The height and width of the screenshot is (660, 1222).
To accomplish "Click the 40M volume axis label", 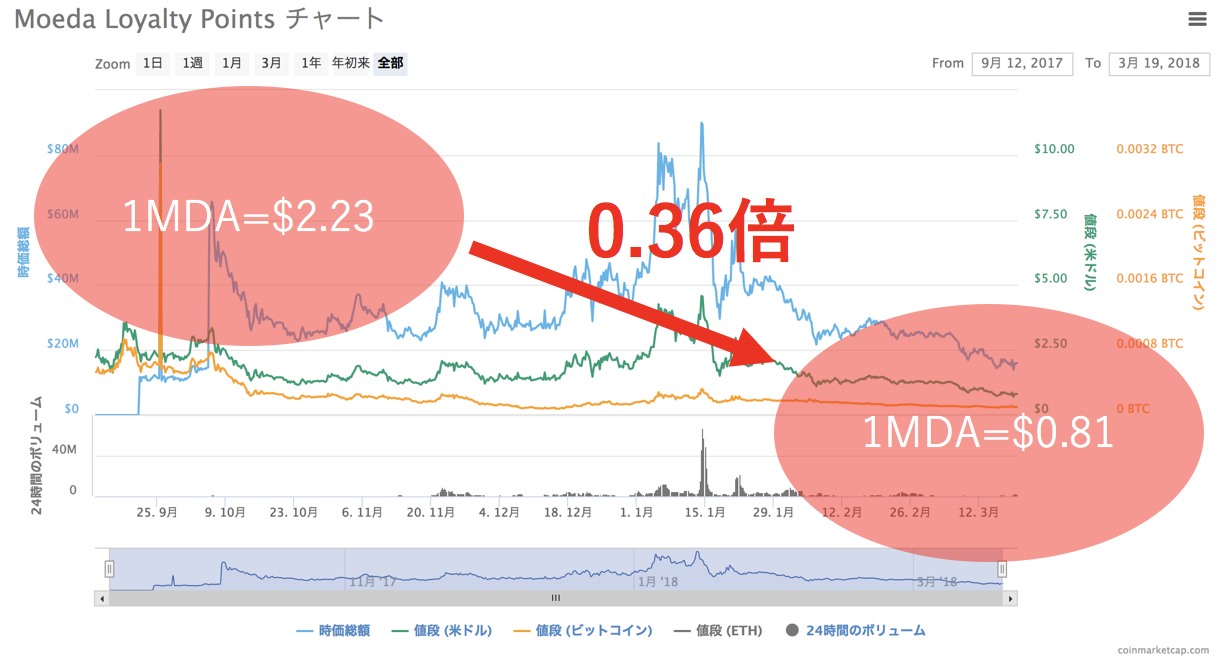I will pos(64,450).
